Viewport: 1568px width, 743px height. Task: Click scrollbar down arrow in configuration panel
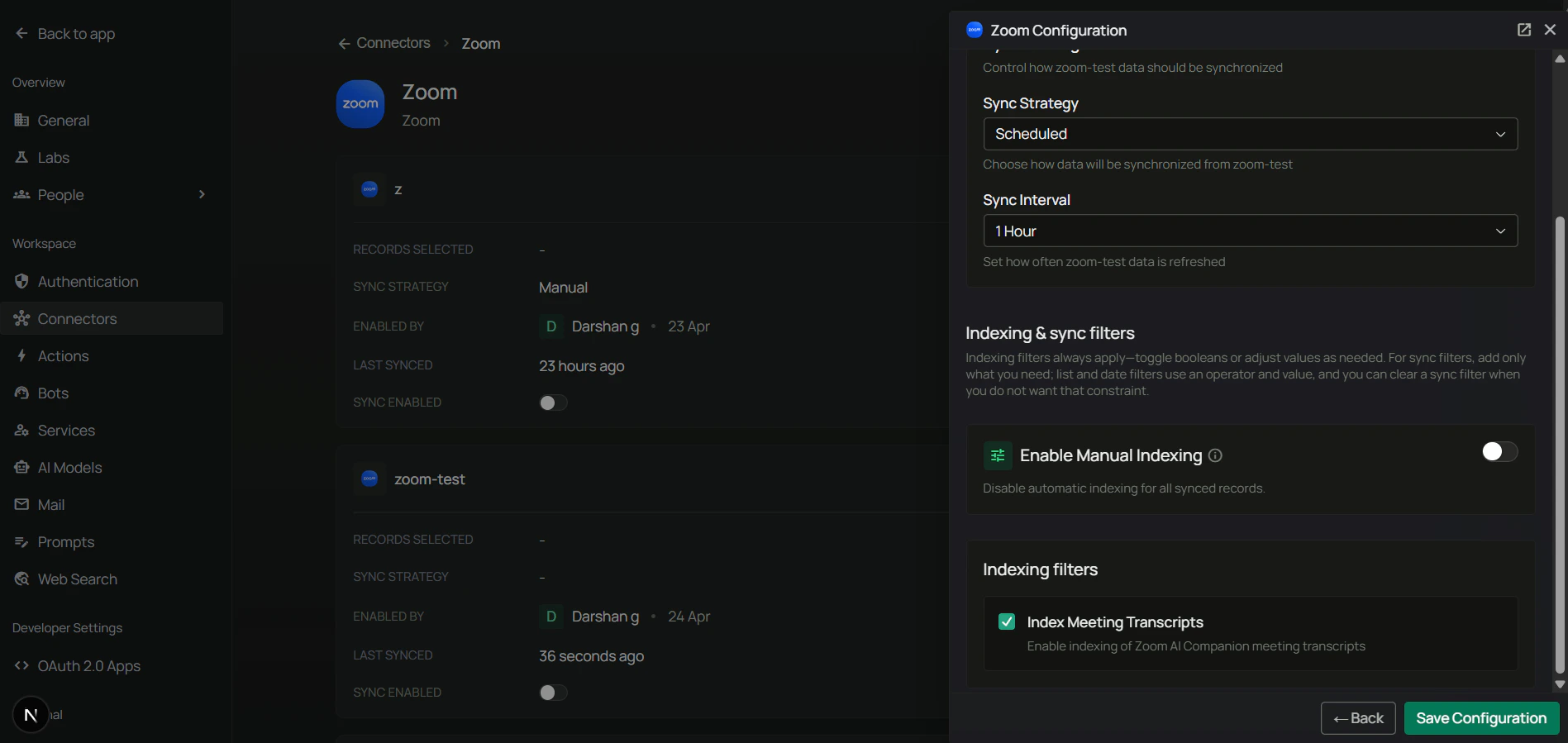pyautogui.click(x=1560, y=684)
